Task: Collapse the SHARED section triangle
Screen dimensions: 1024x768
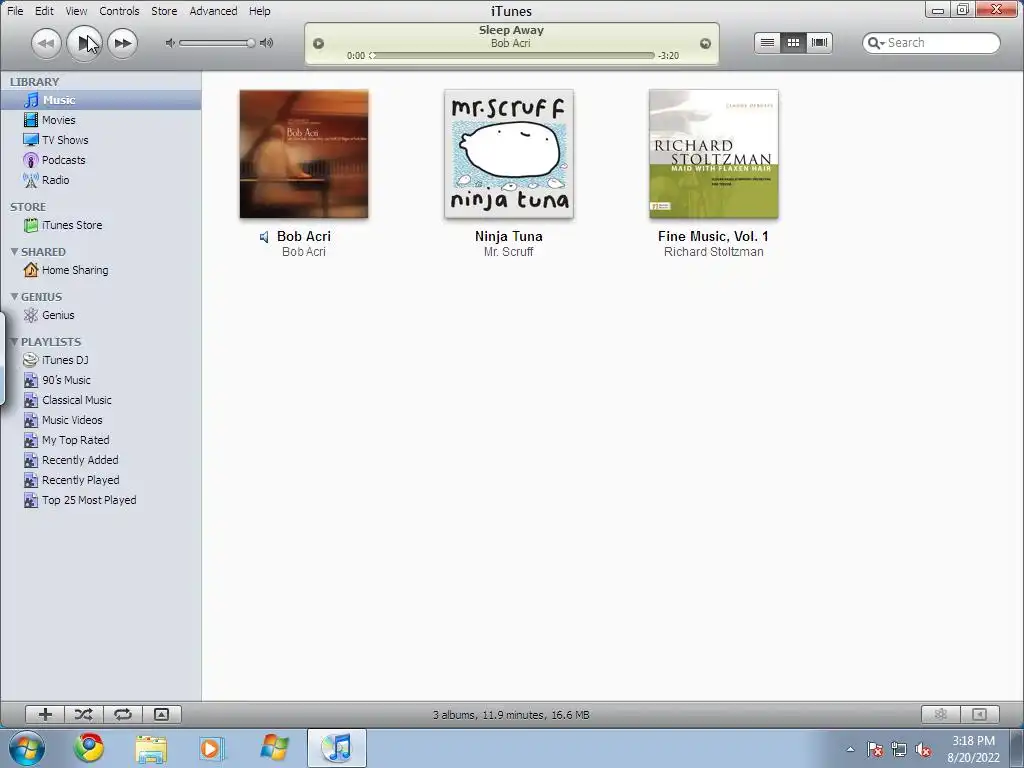Action: coord(14,251)
